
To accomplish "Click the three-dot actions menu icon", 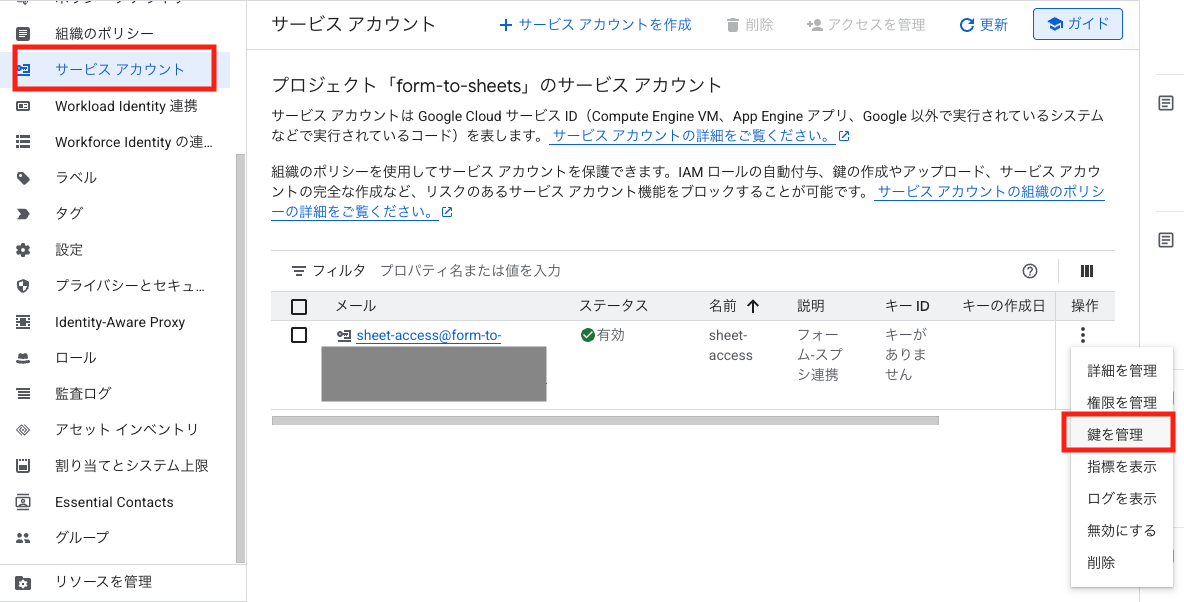I will click(x=1083, y=336).
